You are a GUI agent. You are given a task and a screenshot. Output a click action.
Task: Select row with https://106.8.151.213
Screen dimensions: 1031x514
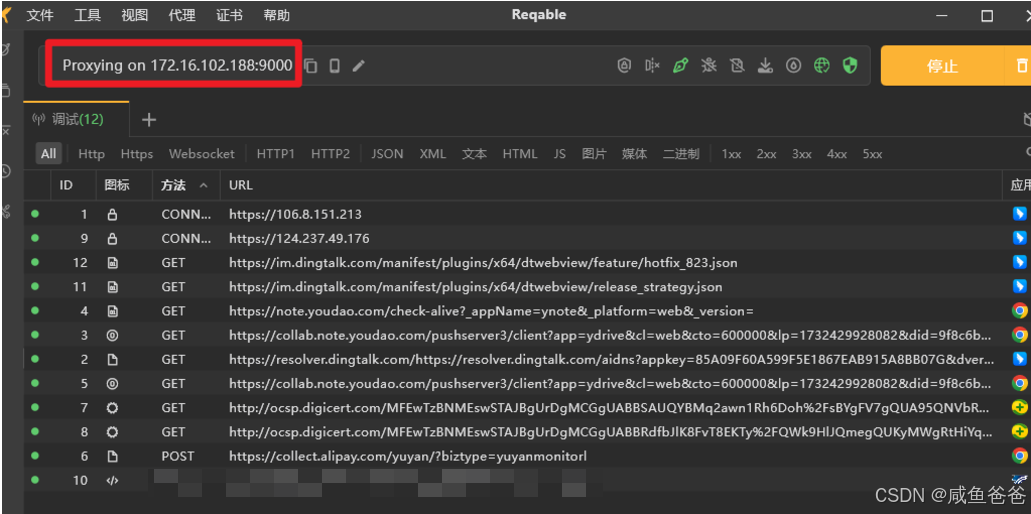(527, 214)
